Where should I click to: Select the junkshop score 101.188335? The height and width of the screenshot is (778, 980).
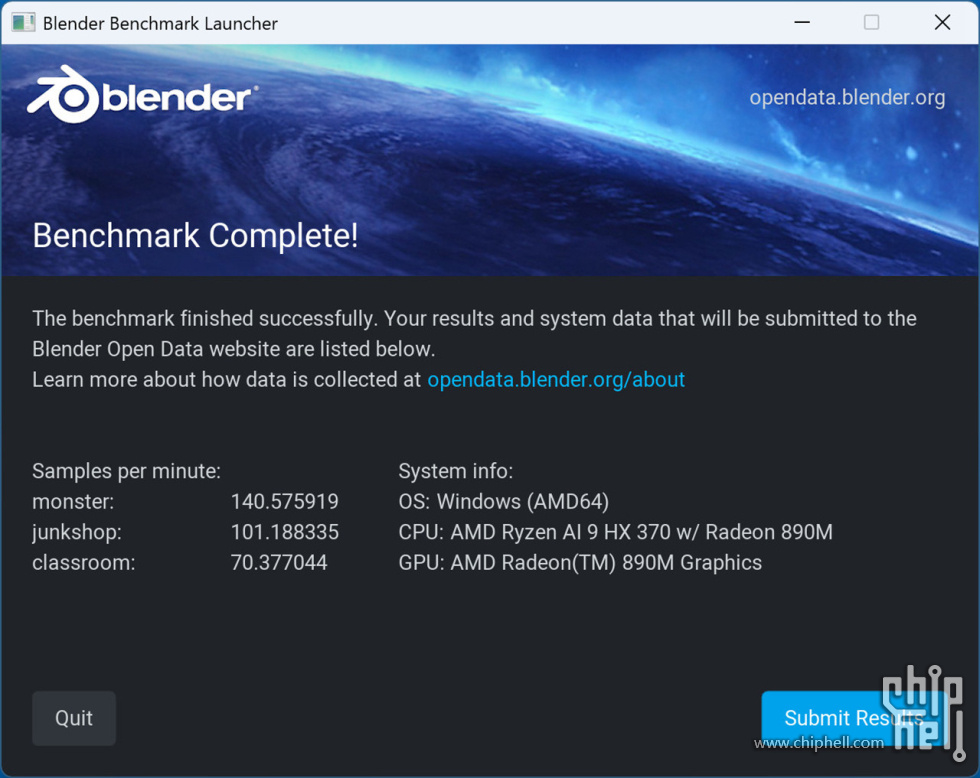point(284,532)
